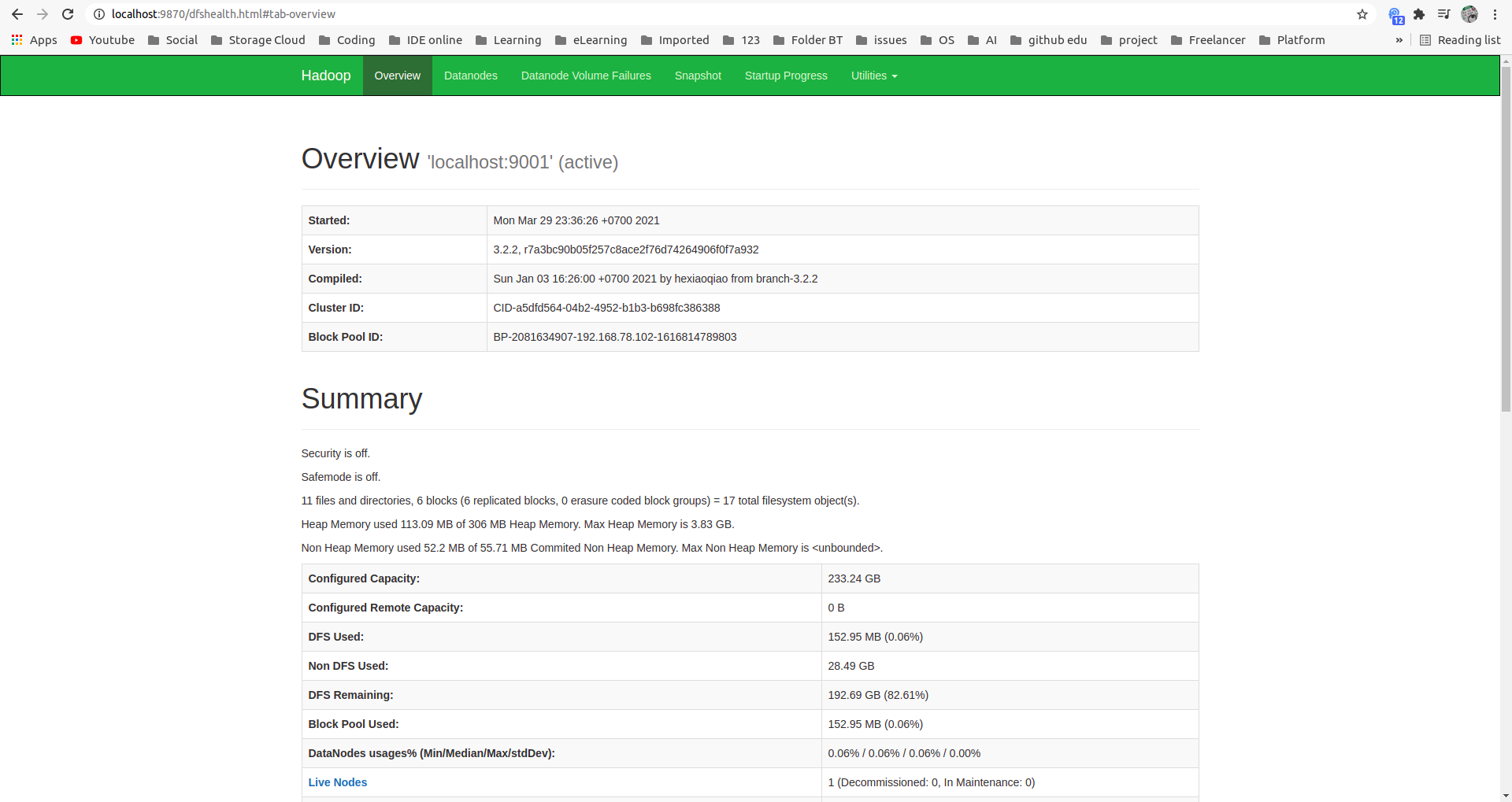Open the IDE online bookmark folder
This screenshot has height=802, width=1512.
click(426, 40)
